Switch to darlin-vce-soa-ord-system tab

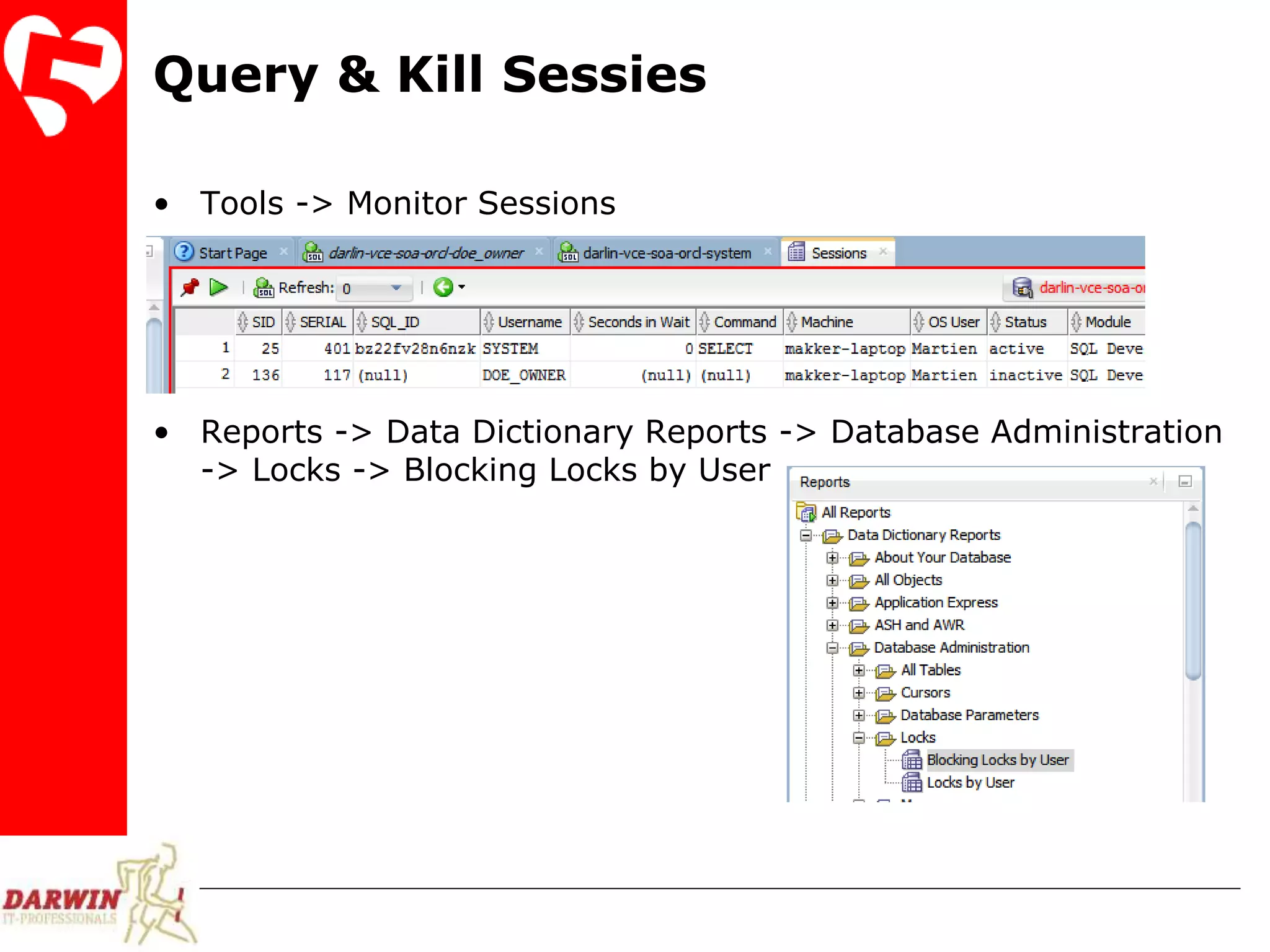pos(666,253)
